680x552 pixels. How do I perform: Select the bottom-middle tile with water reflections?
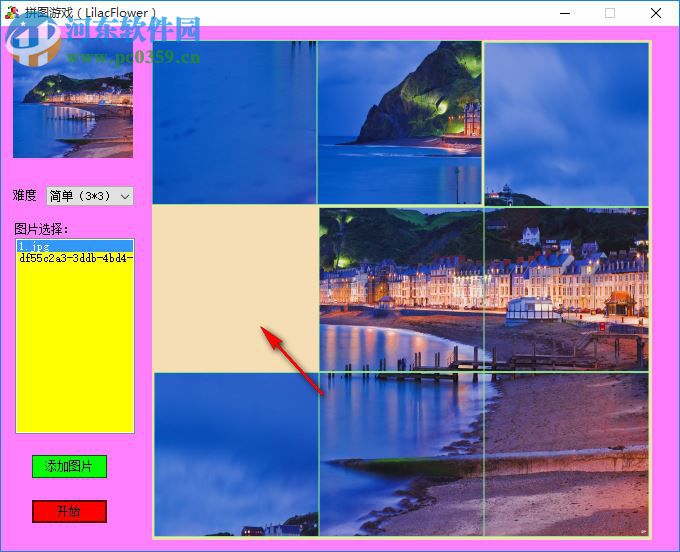click(x=401, y=454)
